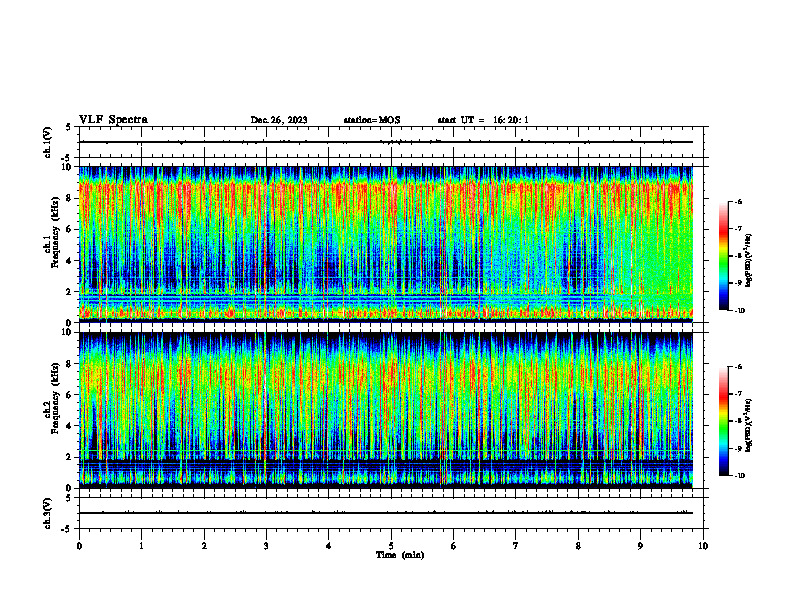The image size is (792, 612).
Task: Click the "2" kHz tick on ch.2 frequency axis
Action: [x=70, y=457]
